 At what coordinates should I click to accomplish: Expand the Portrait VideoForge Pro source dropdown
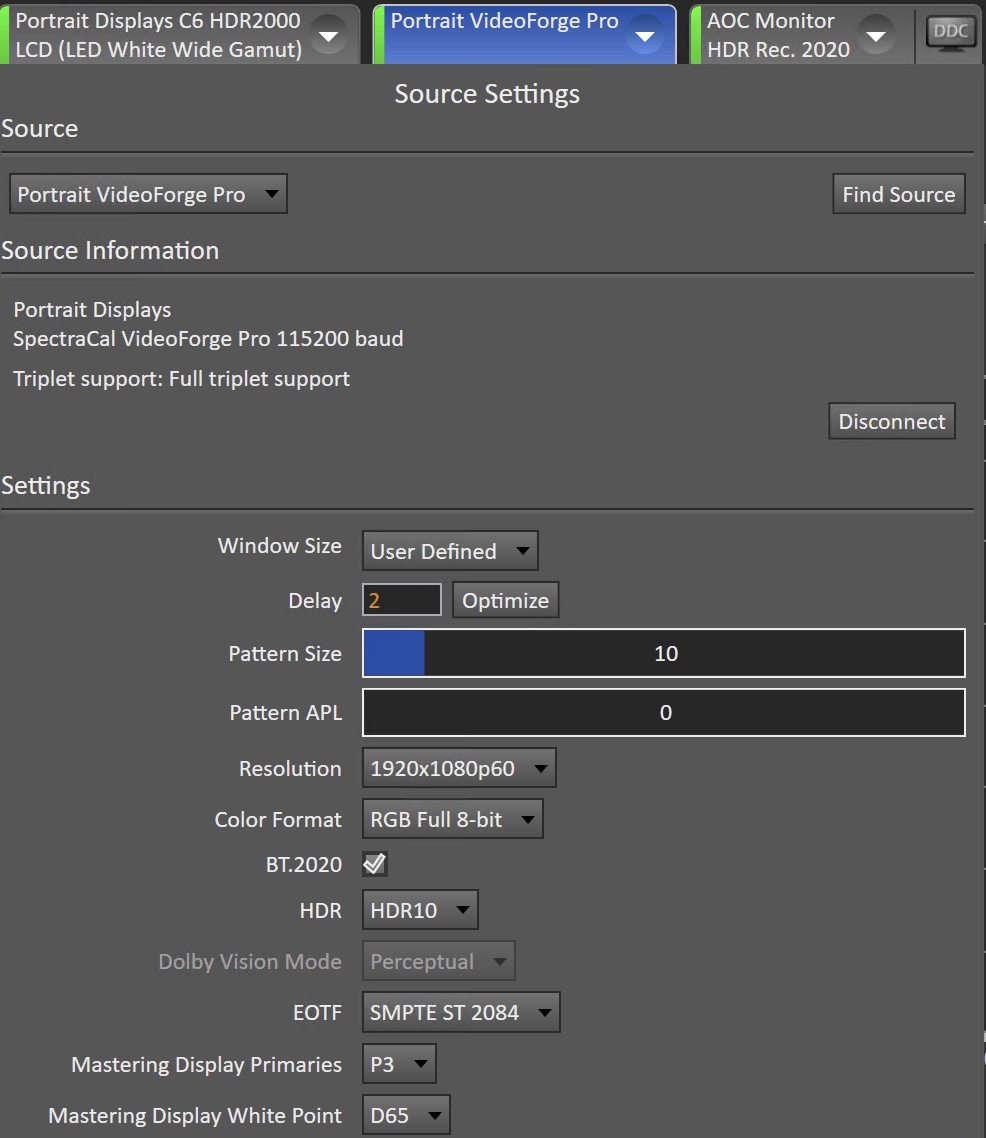click(x=148, y=194)
